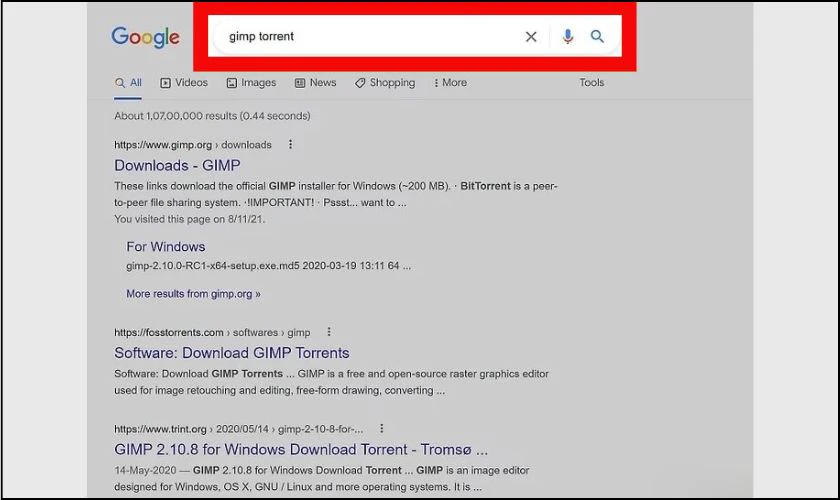Open More results from gimp.org link
This screenshot has height=500, width=840.
click(x=193, y=294)
